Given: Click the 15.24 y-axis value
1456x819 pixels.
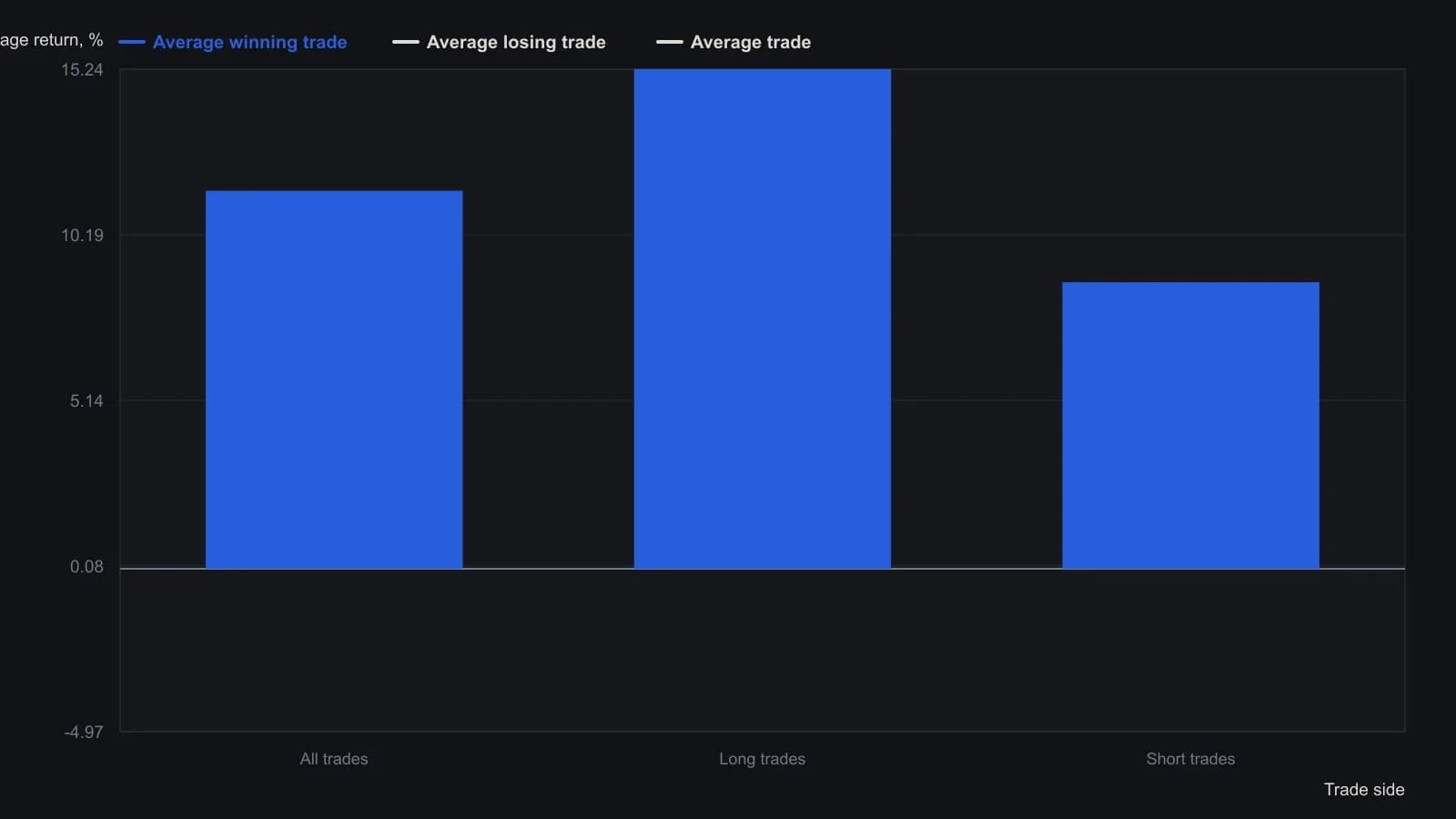Looking at the screenshot, I should [82, 70].
